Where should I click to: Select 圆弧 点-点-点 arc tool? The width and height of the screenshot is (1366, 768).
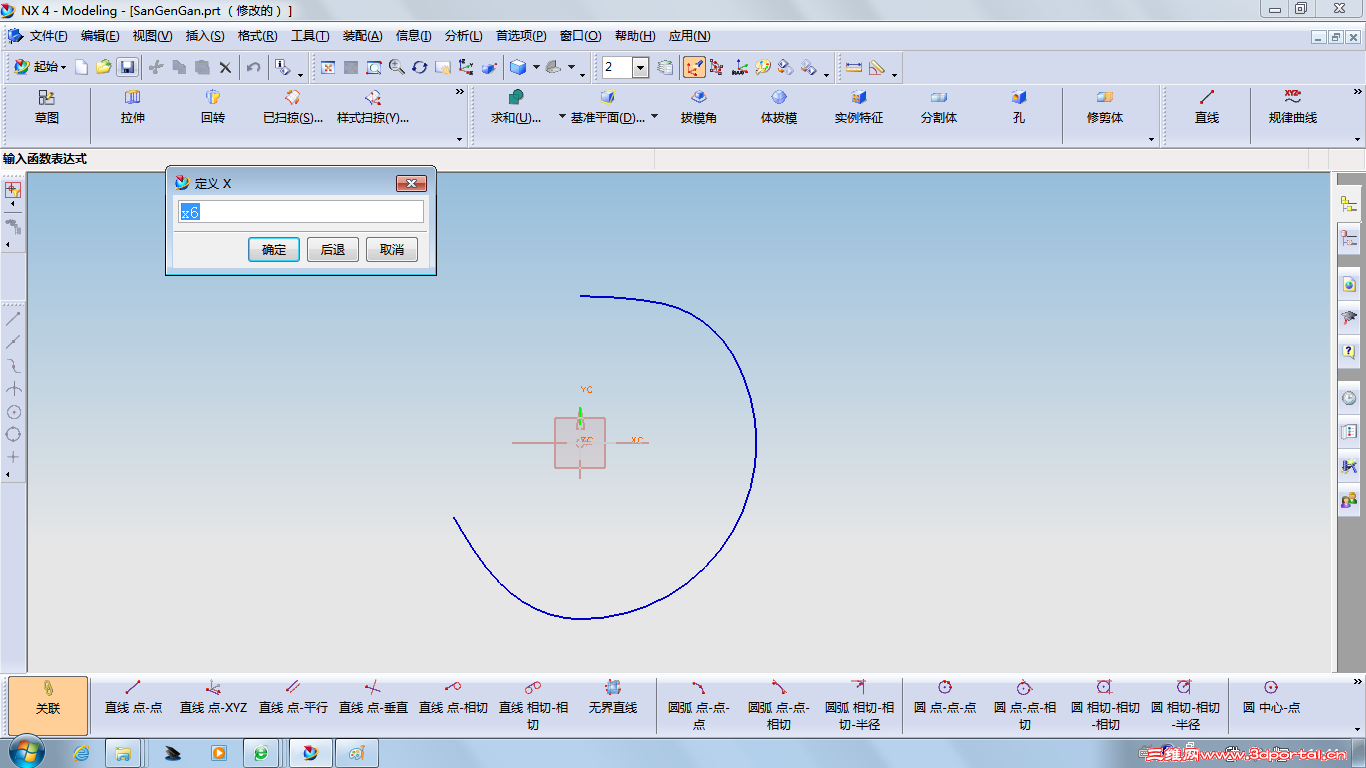tap(699, 705)
